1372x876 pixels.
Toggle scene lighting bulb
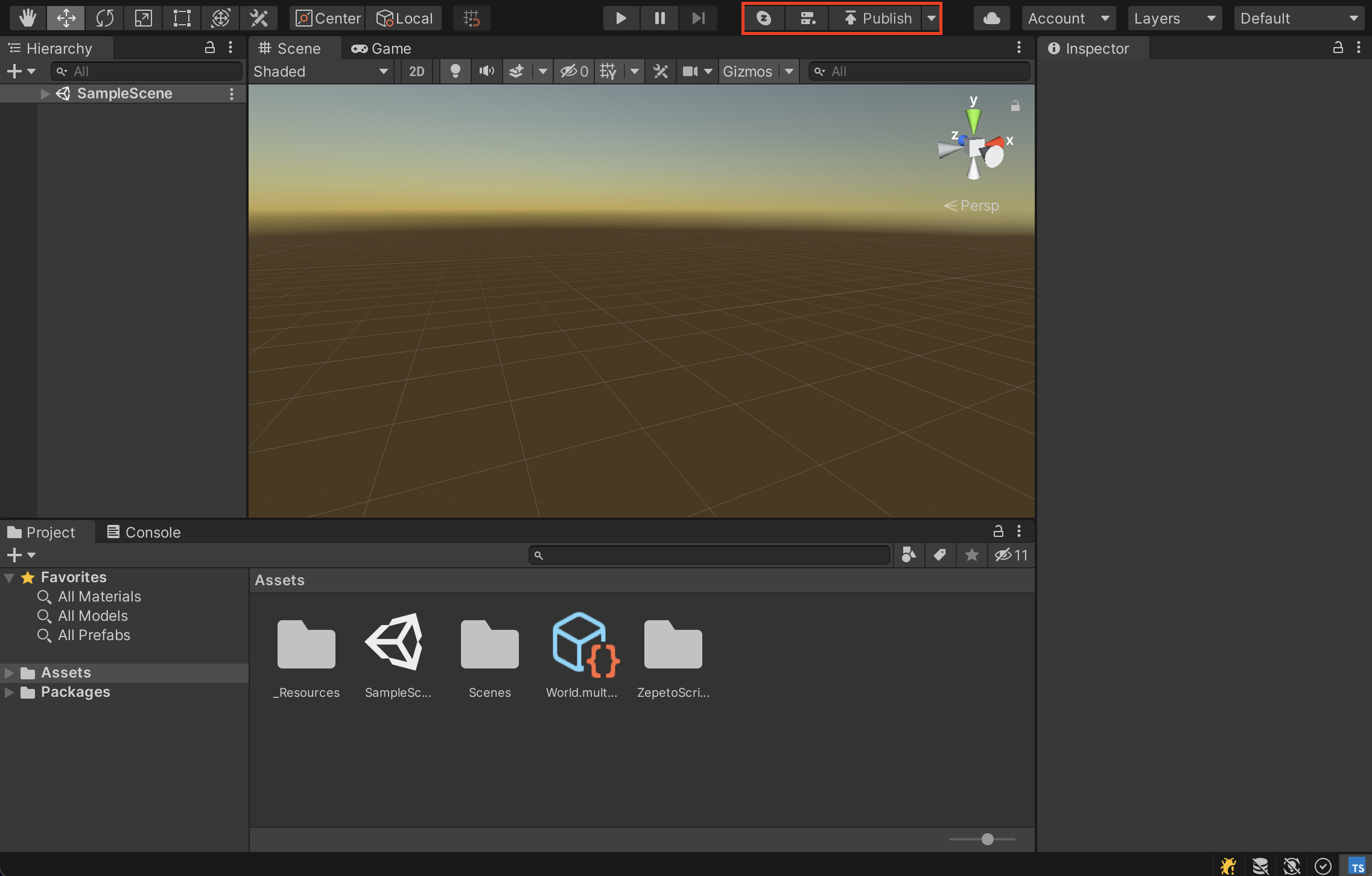[x=456, y=71]
